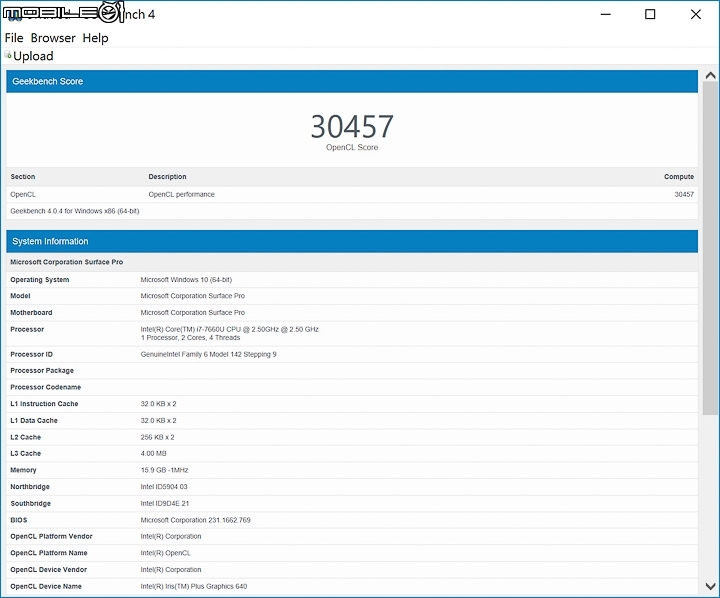Click the Processor Package label
This screenshot has width=720, height=598.
click(42, 371)
